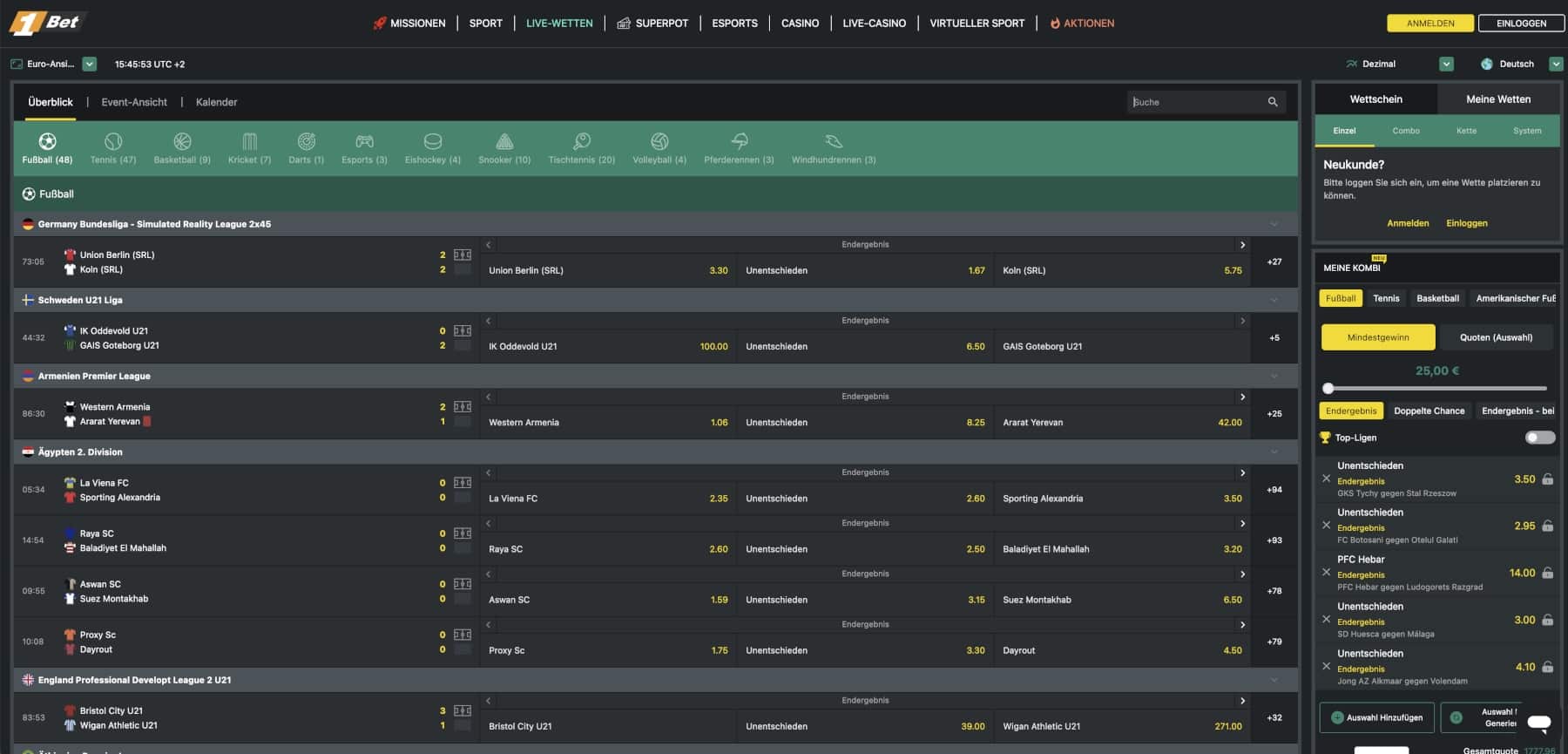Viewport: 1568px width, 754px height.
Task: Click the ANMELDEN button
Action: [x=1430, y=24]
